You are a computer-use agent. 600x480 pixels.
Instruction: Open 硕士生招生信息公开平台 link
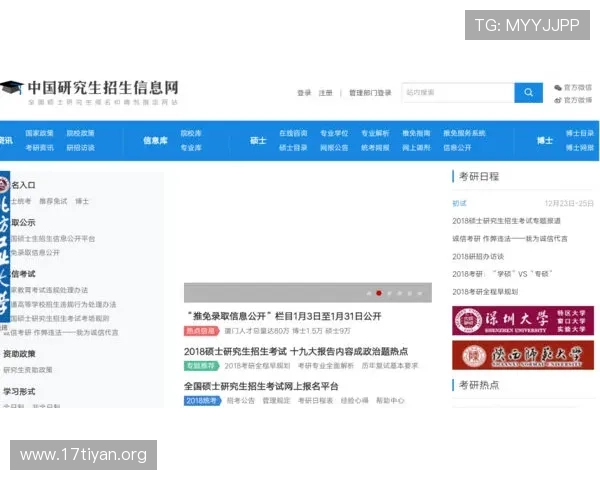[53, 239]
